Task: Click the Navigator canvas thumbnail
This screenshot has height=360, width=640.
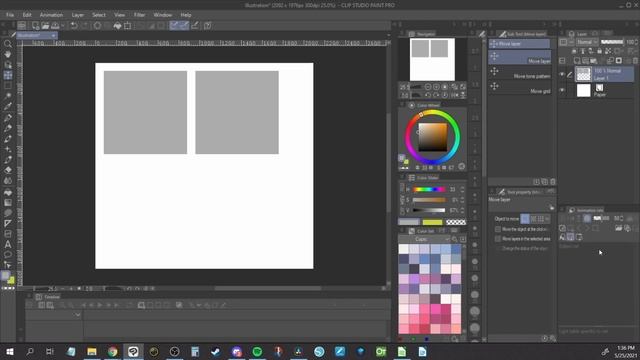Action: (432, 60)
